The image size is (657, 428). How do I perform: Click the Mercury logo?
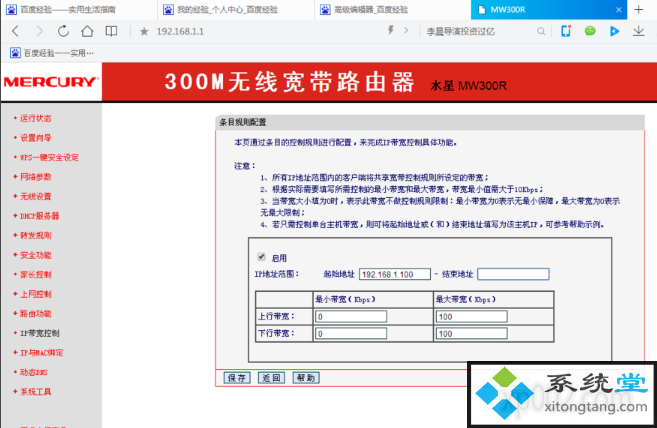51,82
